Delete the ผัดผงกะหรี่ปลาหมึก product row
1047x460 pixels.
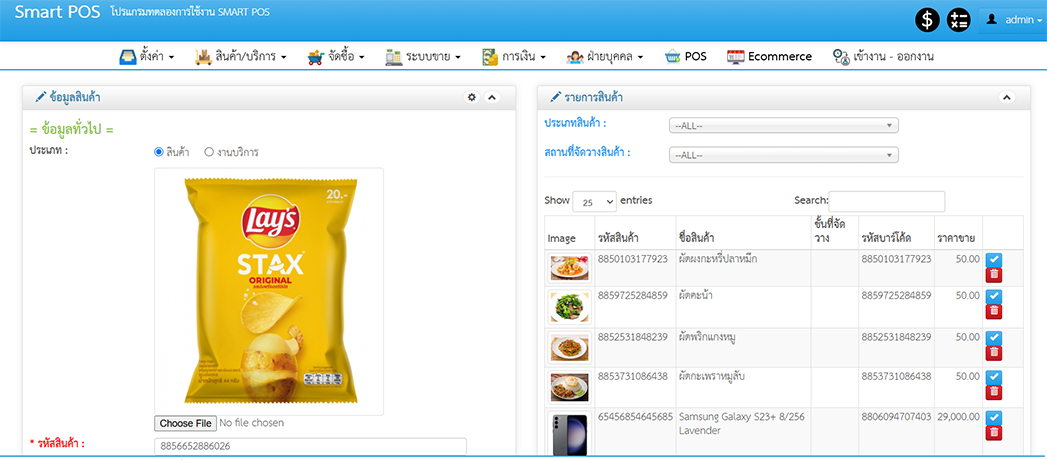994,275
